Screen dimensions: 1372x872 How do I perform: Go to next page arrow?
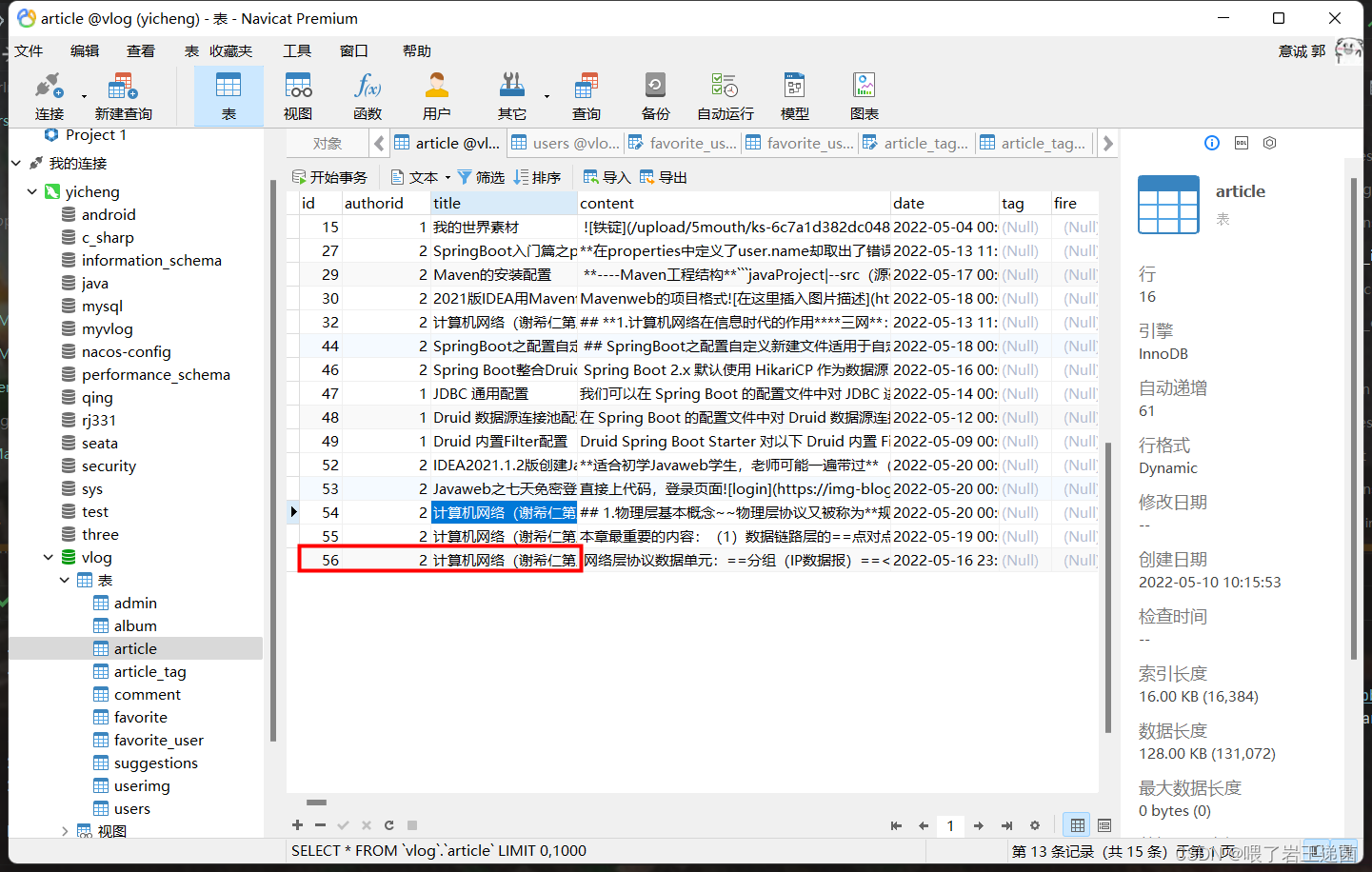(979, 826)
